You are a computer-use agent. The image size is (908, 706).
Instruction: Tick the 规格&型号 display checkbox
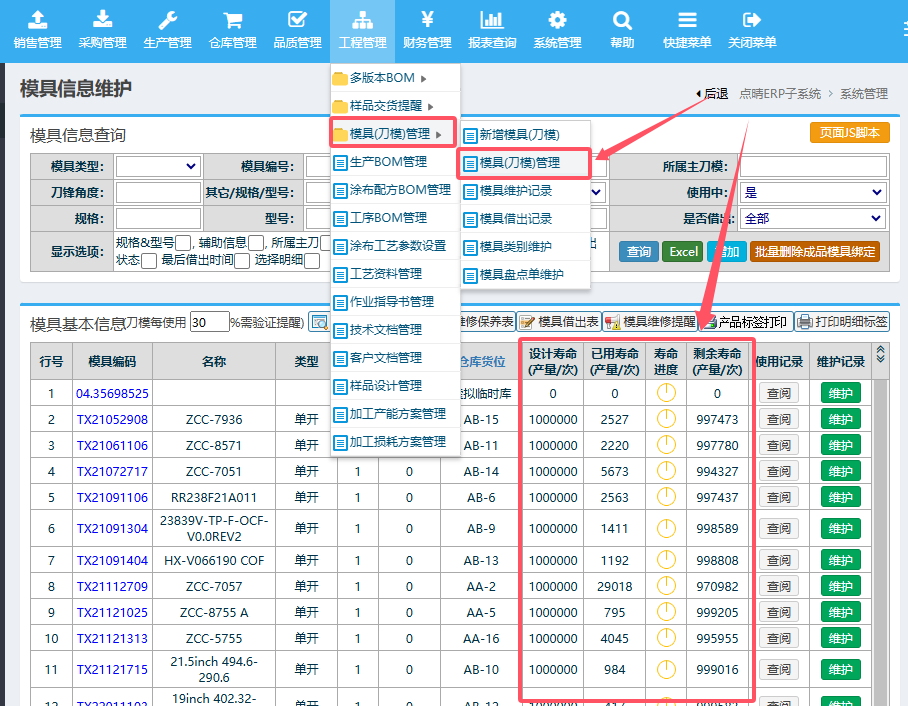[x=183, y=242]
